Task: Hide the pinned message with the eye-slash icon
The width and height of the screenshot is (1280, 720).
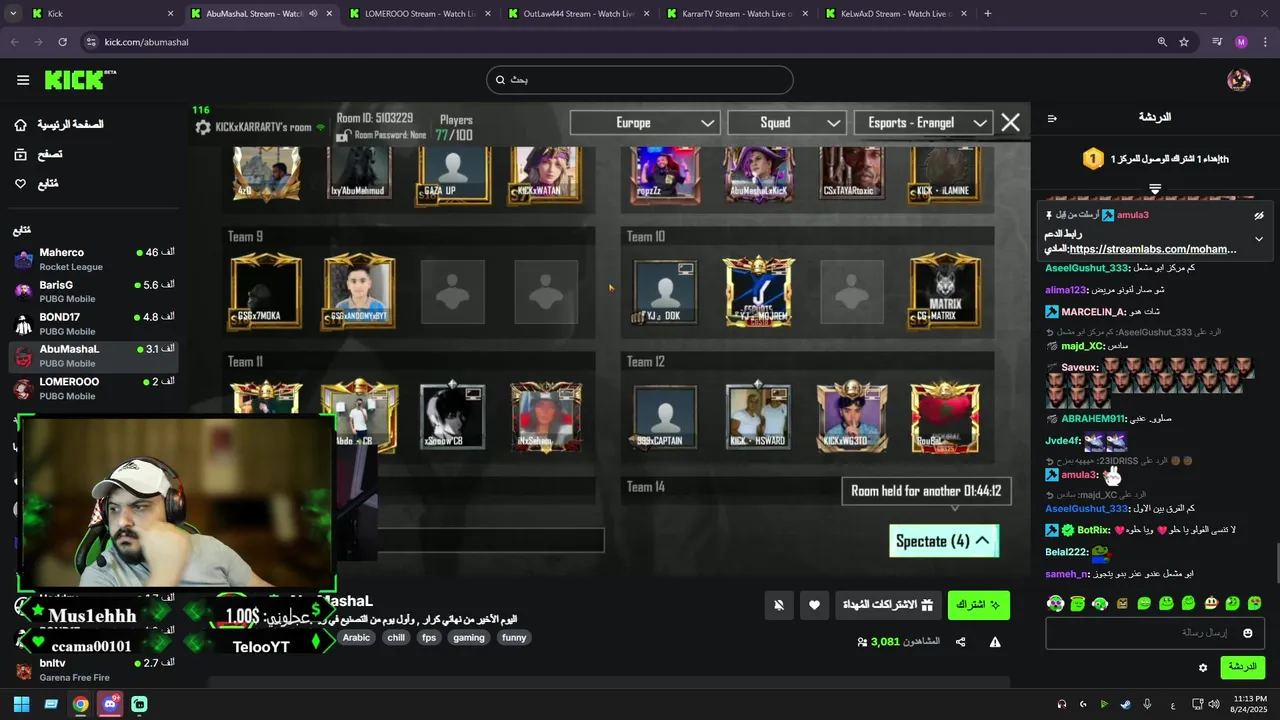Action: pyautogui.click(x=1259, y=215)
